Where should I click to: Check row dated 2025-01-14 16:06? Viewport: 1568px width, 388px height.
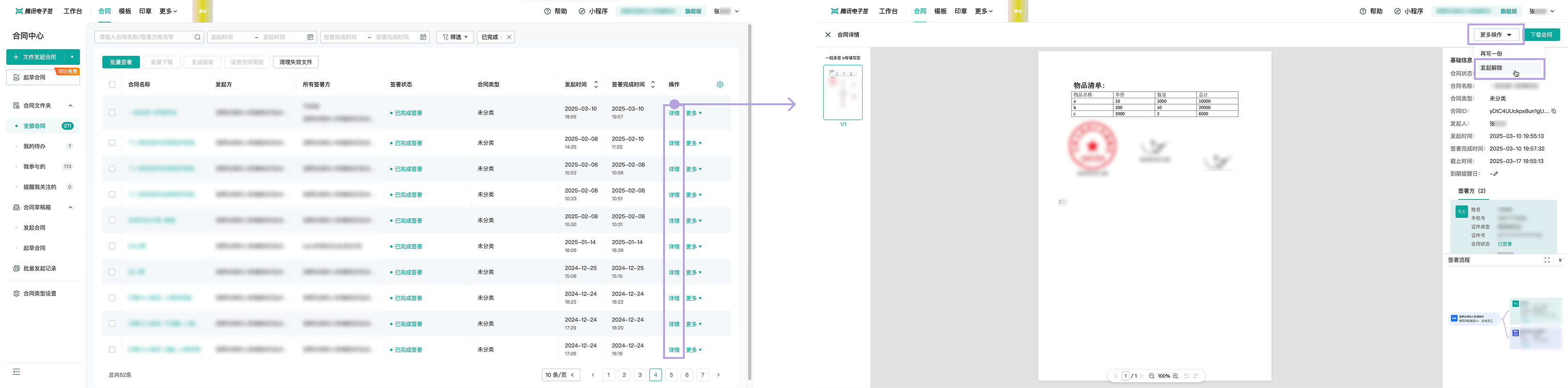click(112, 246)
